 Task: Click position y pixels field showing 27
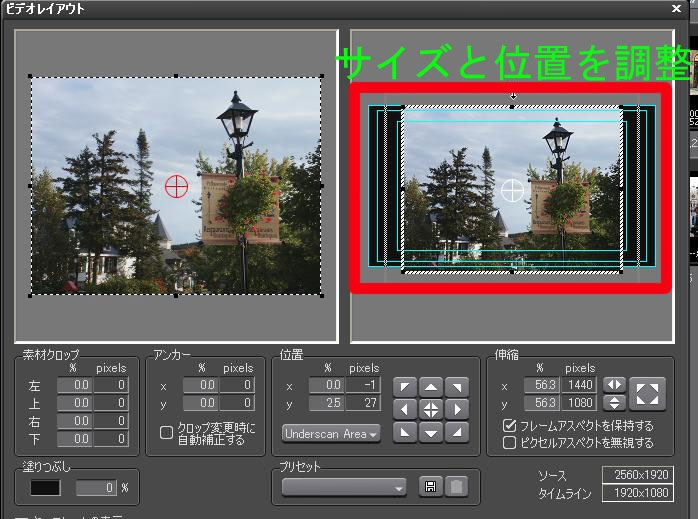pyautogui.click(x=363, y=403)
